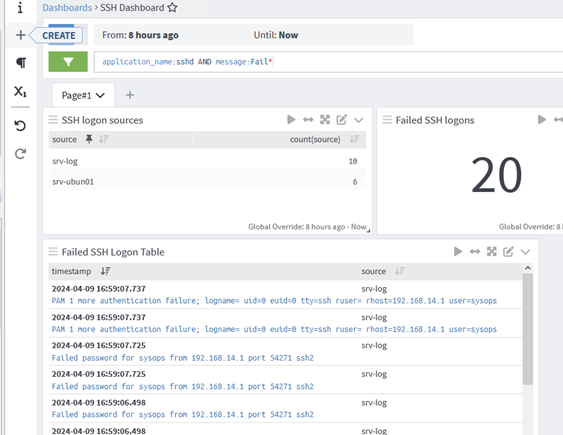The image size is (563, 435).
Task: Select the srv-ubun01 row in sources
Action: [x=207, y=182]
